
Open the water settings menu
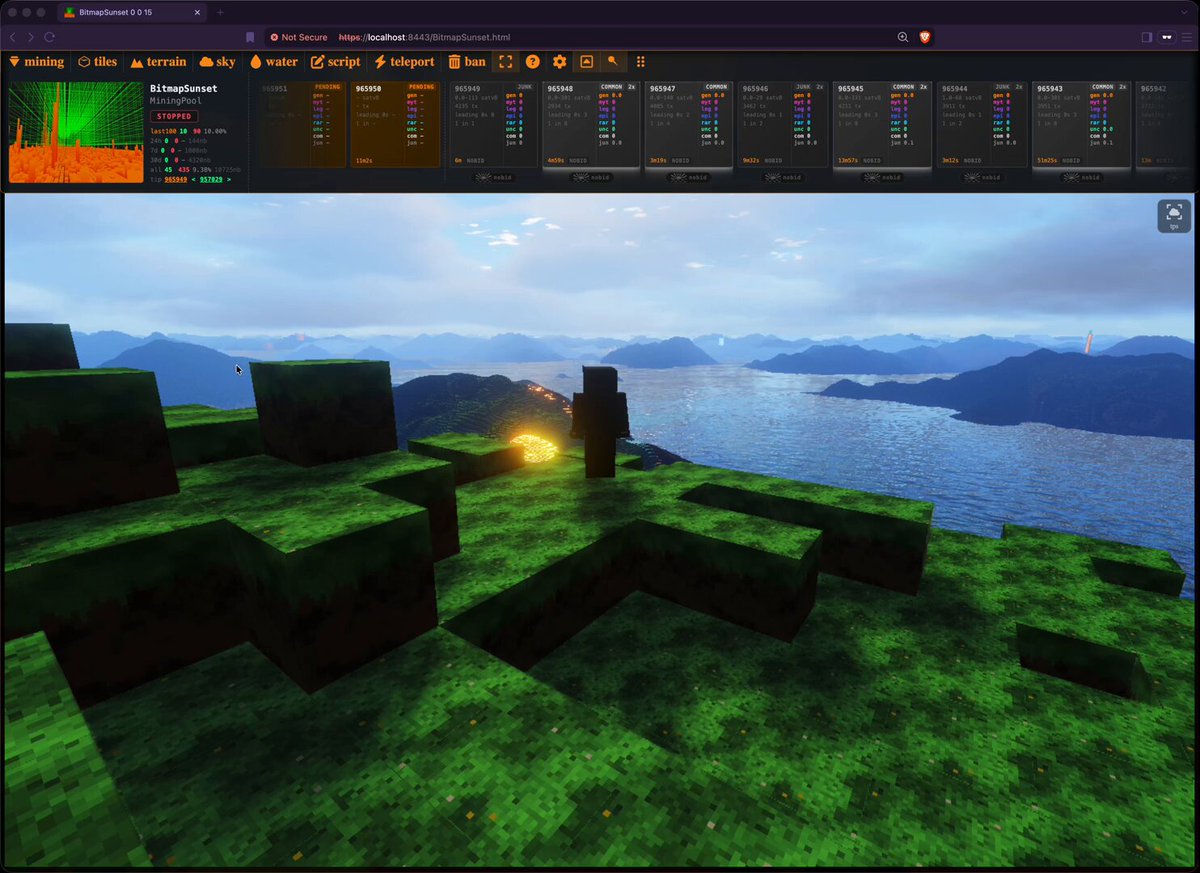tap(274, 62)
